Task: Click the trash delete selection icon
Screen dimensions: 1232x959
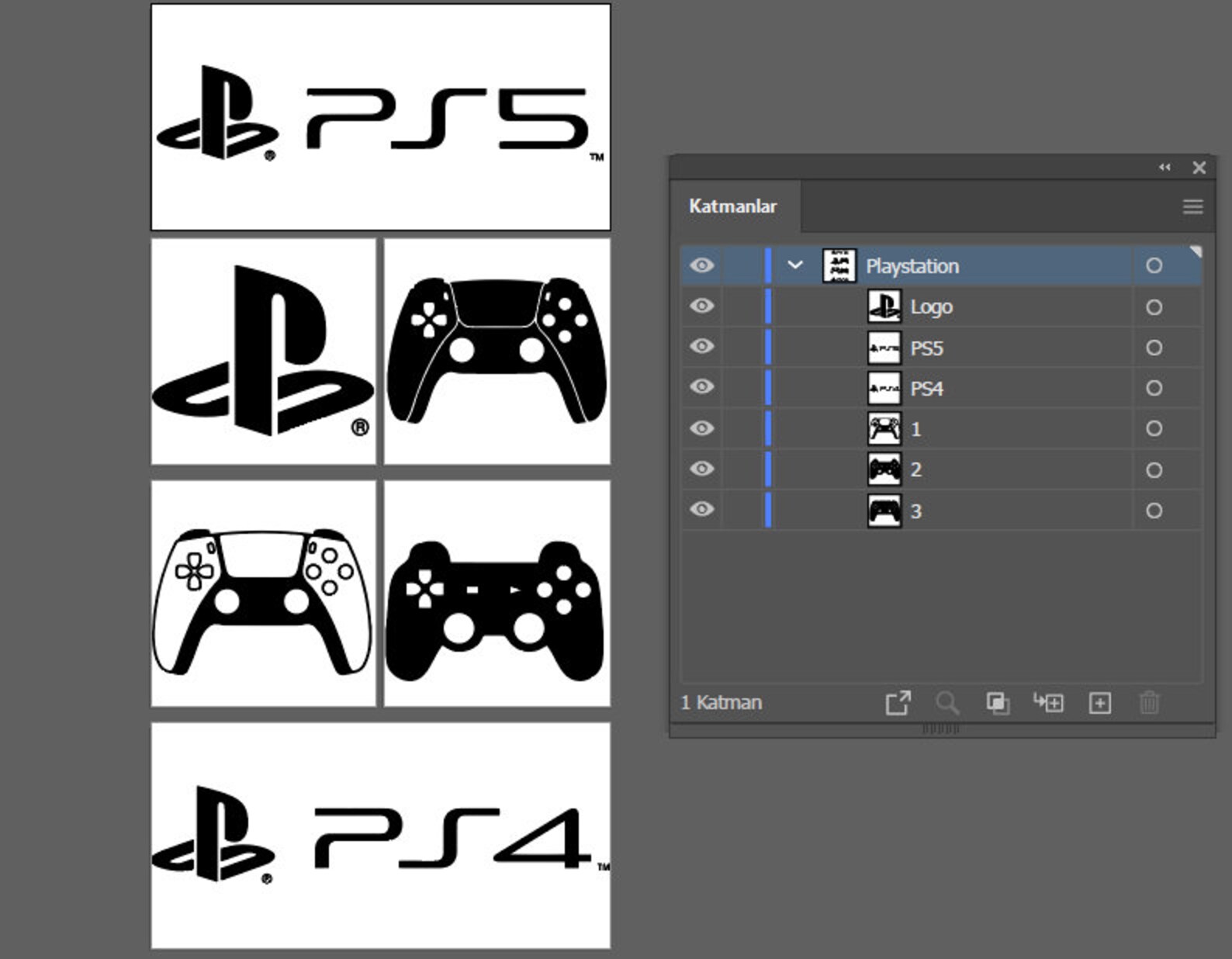Action: [x=1149, y=703]
